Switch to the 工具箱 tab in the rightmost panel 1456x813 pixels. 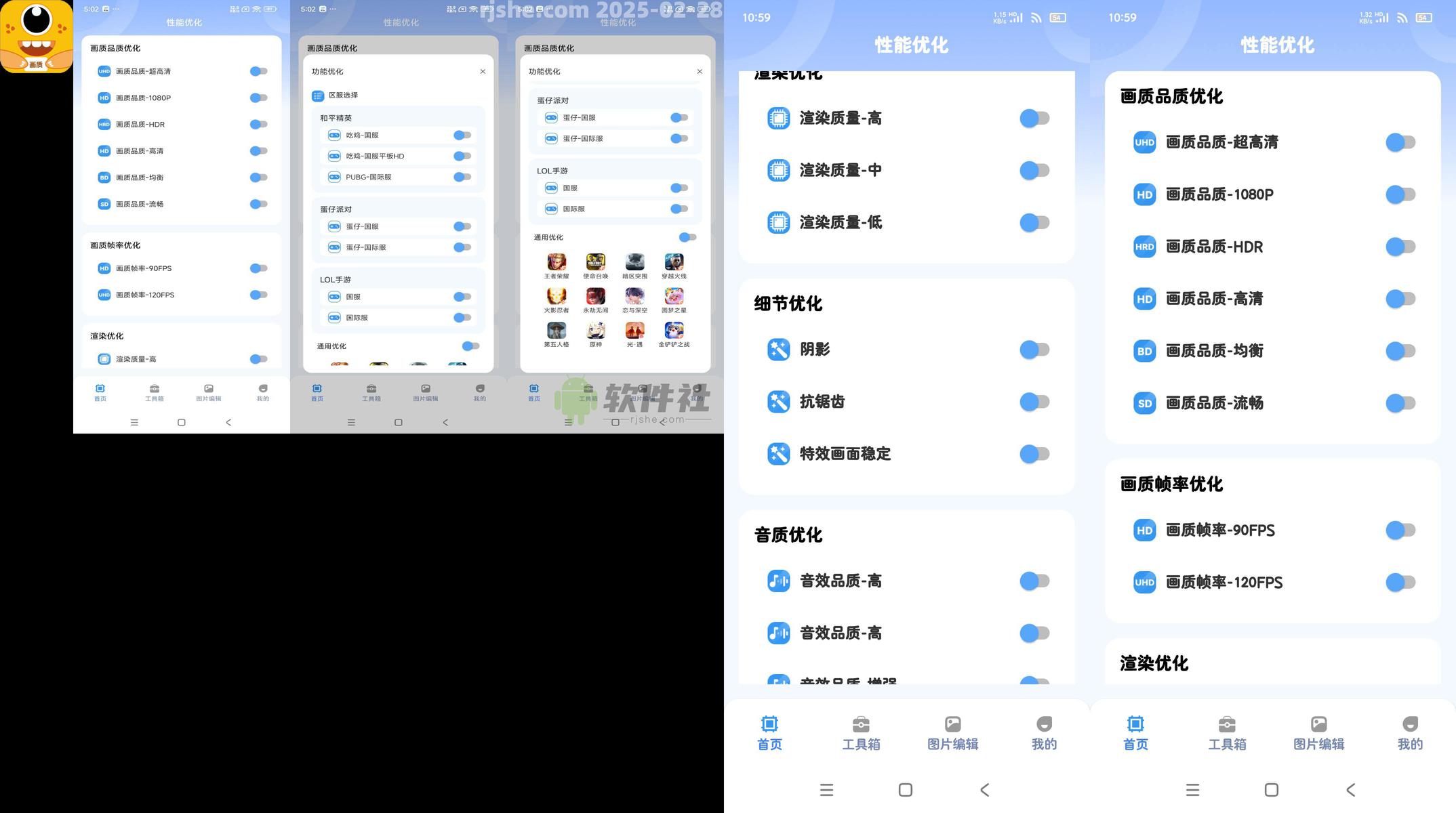click(1227, 733)
